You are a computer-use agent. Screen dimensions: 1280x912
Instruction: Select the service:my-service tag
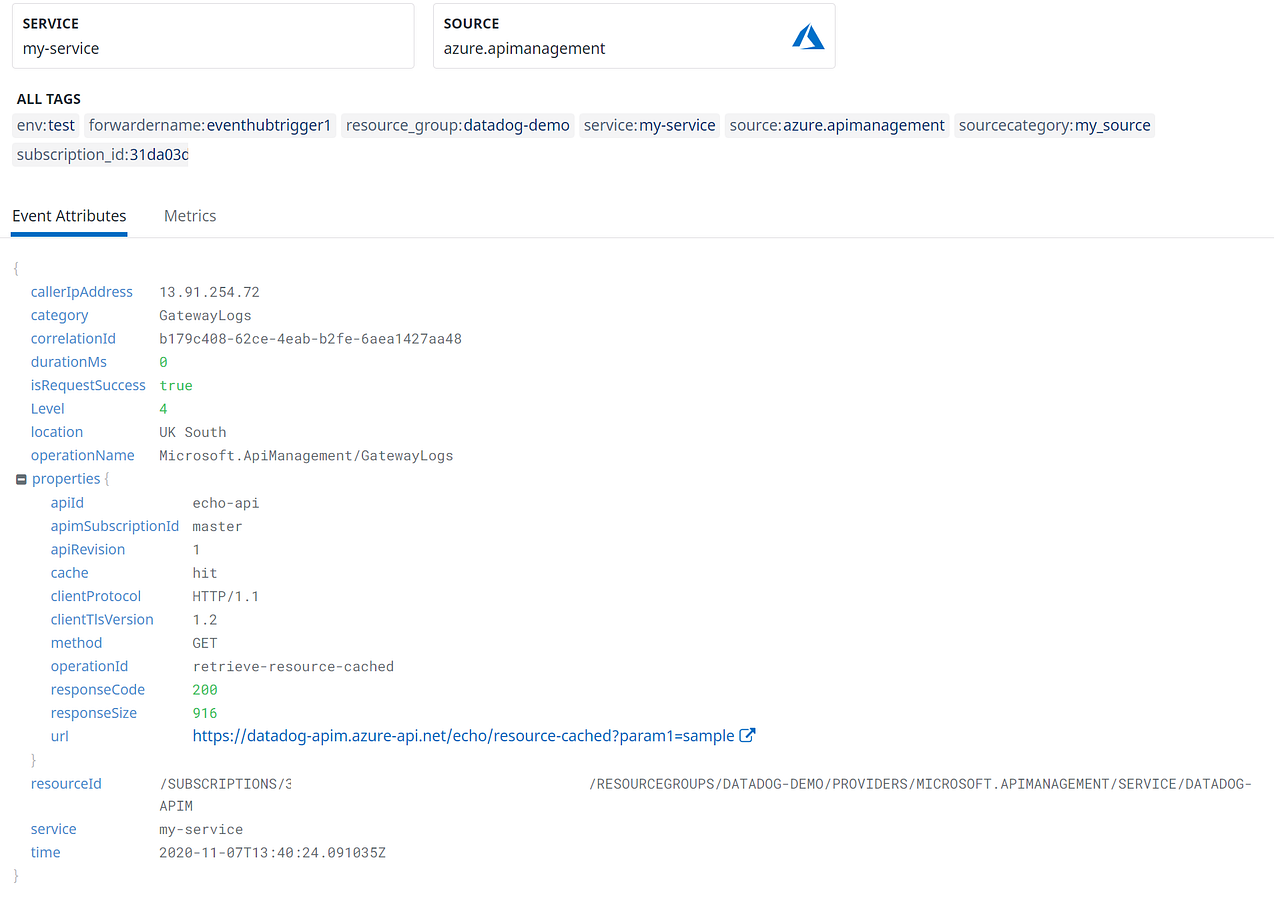click(x=649, y=125)
